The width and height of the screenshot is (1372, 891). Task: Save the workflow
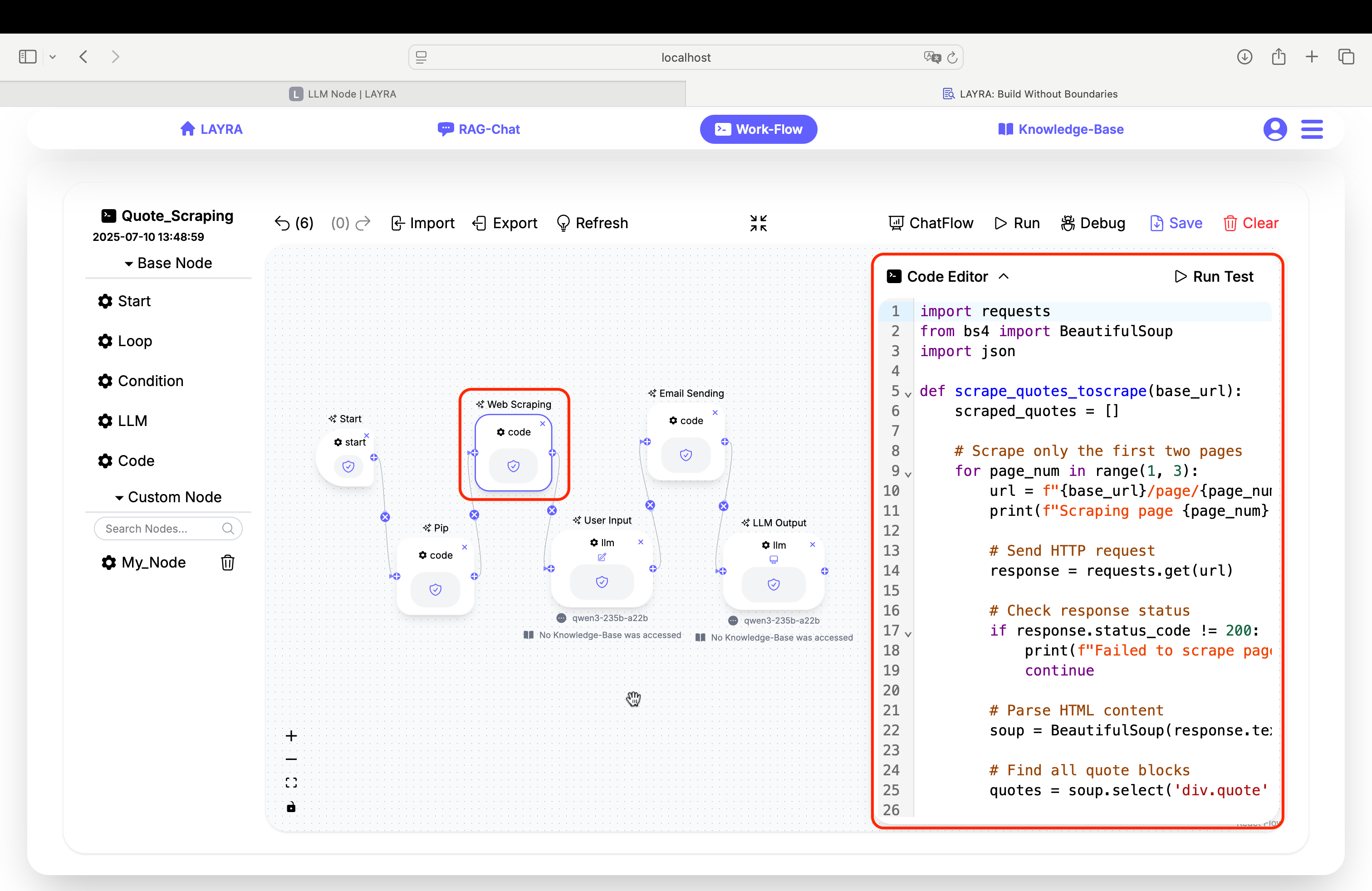pyautogui.click(x=1176, y=223)
